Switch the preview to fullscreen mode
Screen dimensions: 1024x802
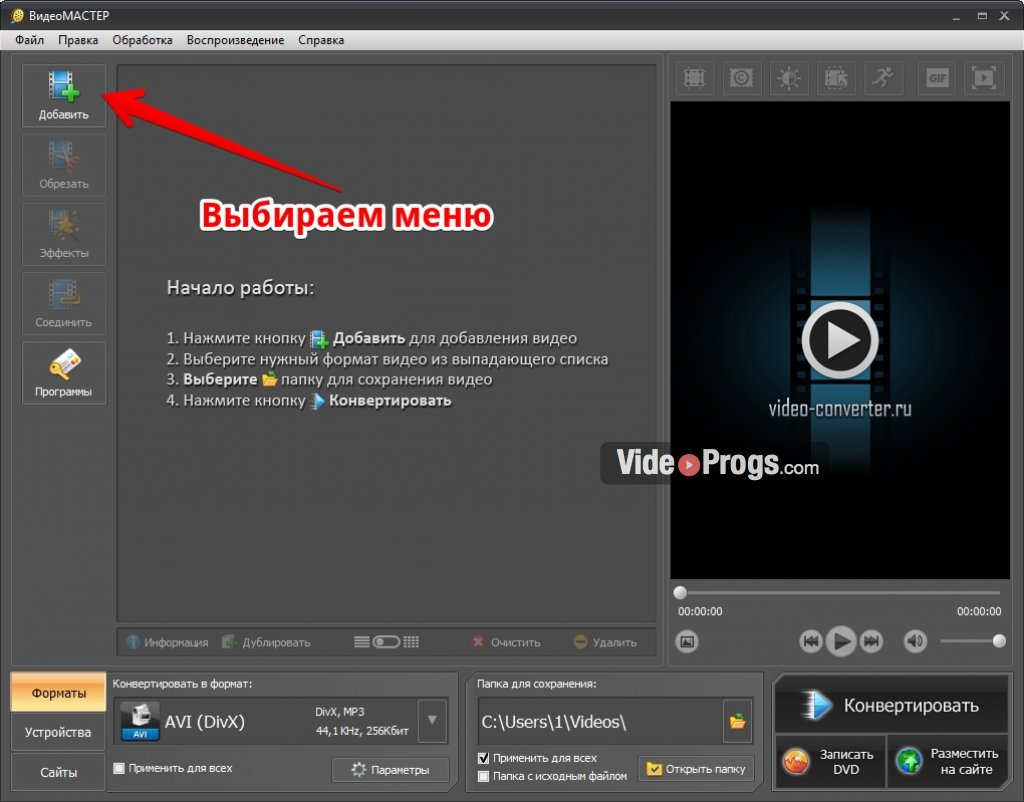point(984,78)
